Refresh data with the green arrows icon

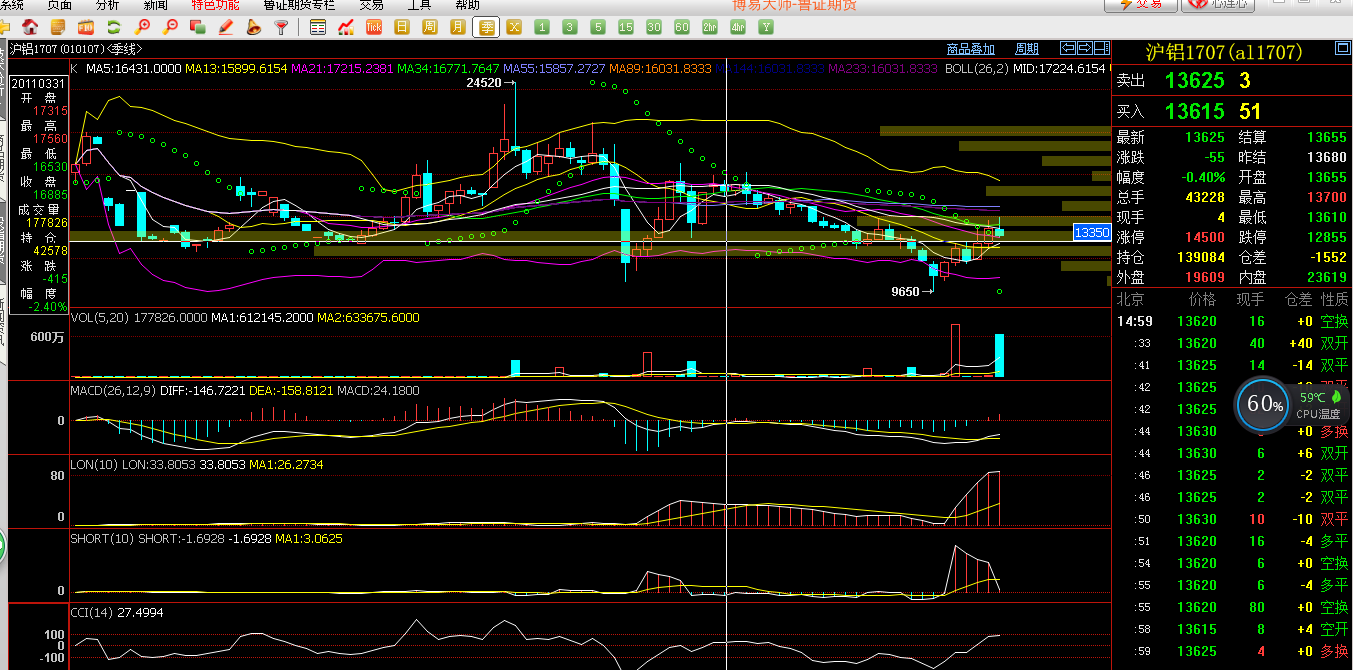(x=114, y=27)
